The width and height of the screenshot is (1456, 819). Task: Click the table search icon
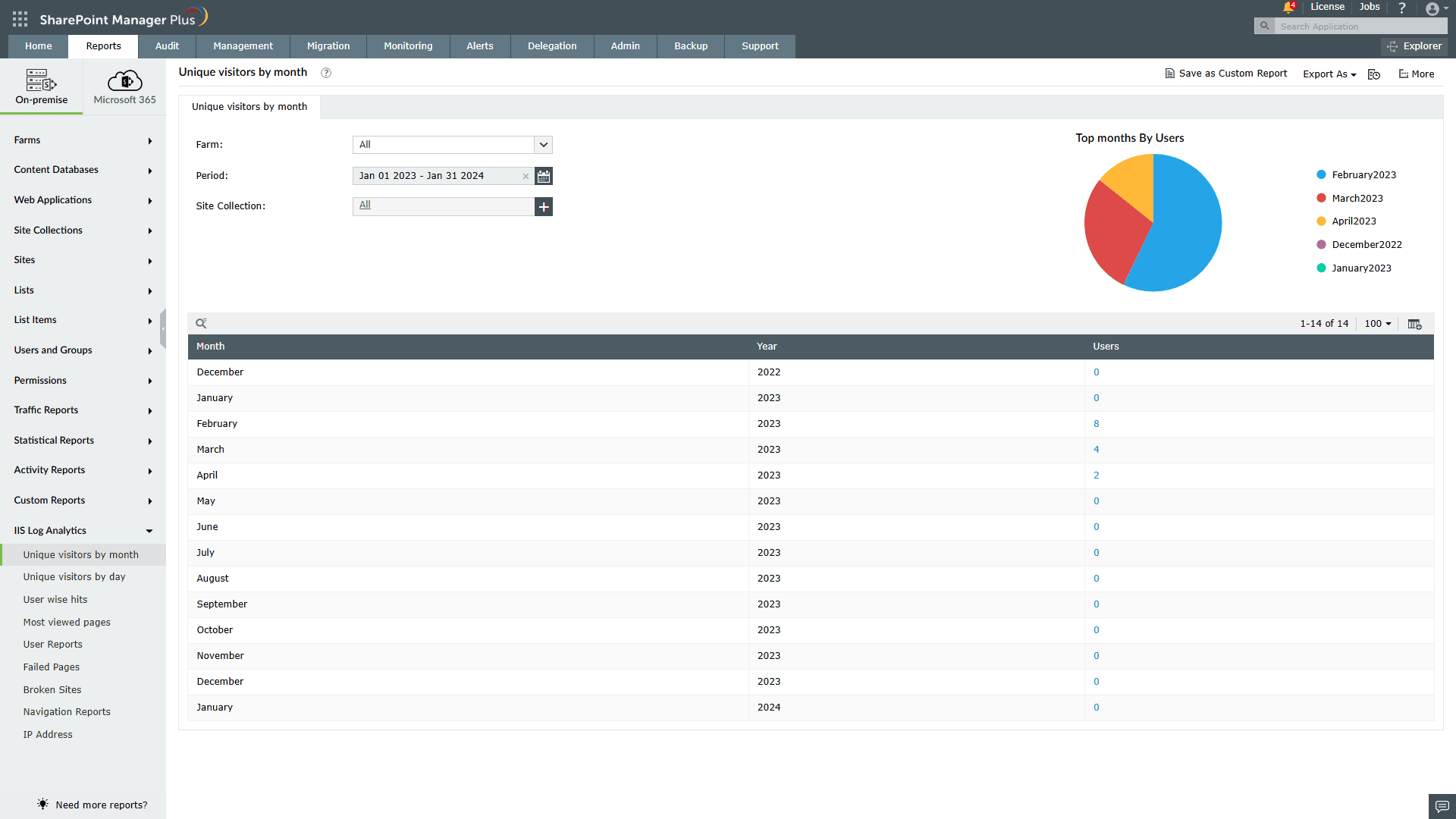201,324
